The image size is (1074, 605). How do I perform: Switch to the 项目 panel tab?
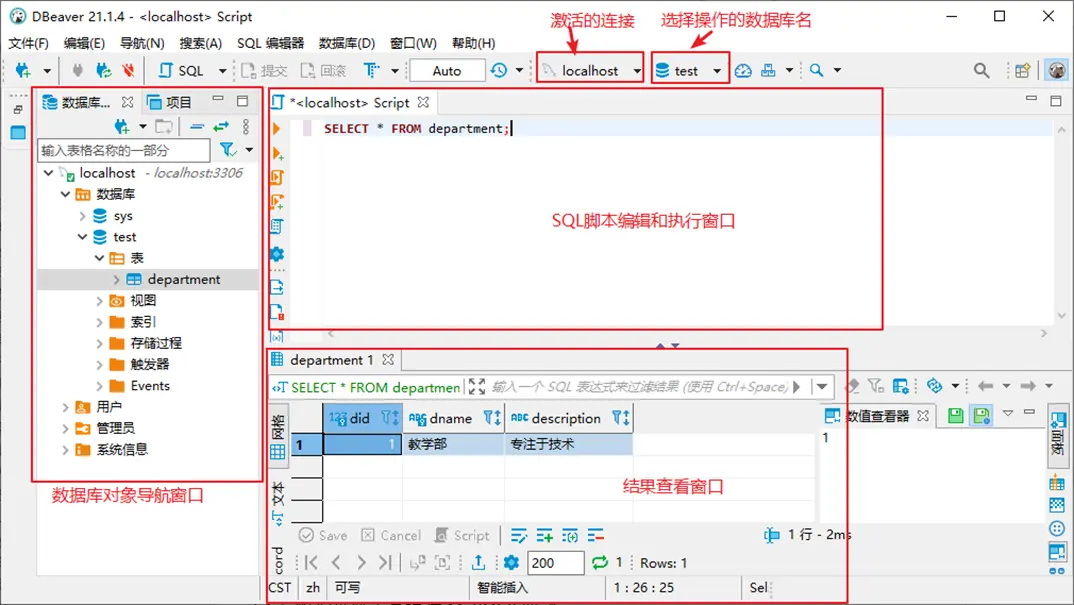[x=178, y=100]
